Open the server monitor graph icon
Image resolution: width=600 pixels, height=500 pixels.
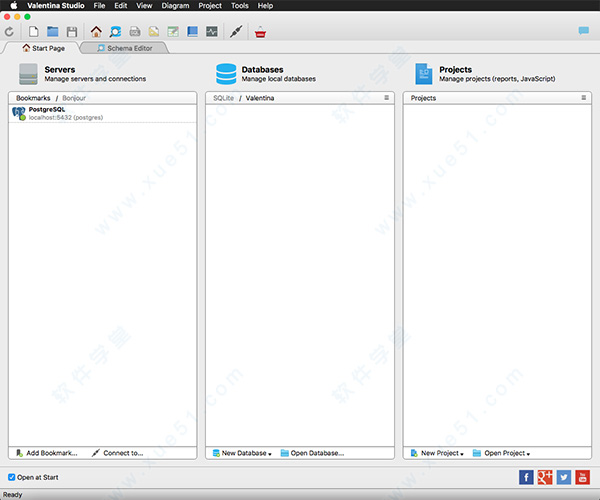212,31
